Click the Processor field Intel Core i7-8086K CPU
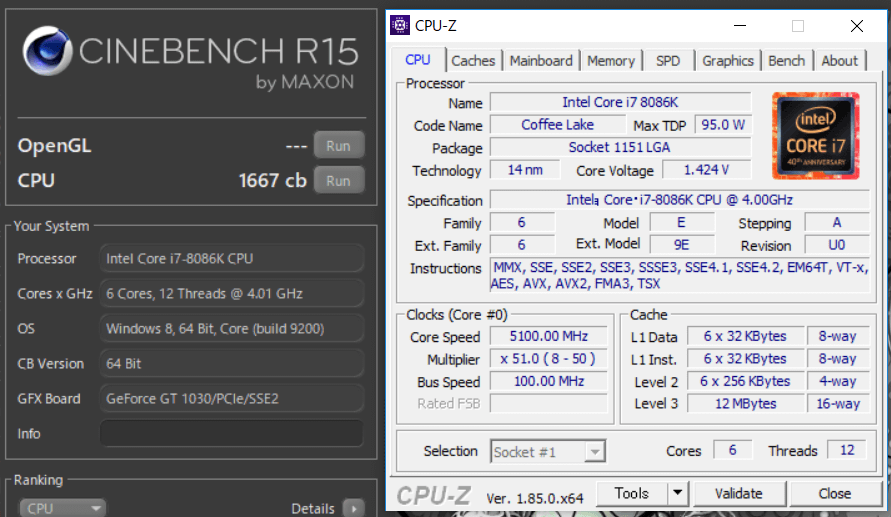 point(232,258)
